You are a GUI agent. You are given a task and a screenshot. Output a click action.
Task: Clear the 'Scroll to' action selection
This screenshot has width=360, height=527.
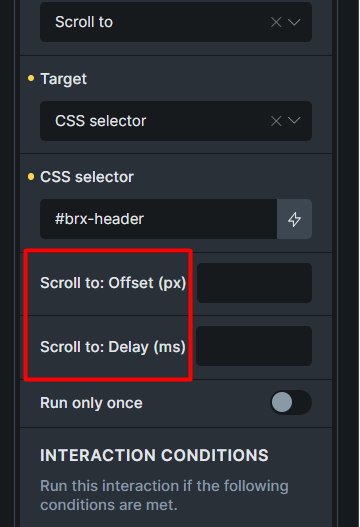pyautogui.click(x=276, y=23)
